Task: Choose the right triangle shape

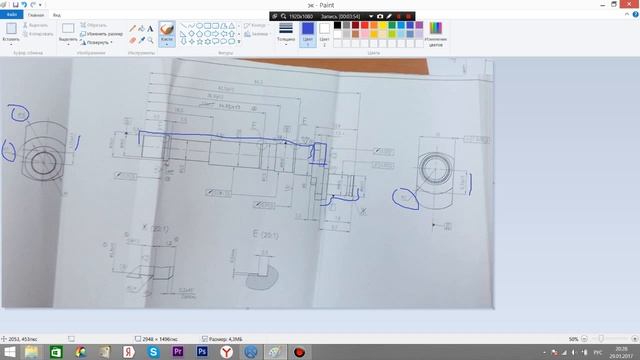Action: click(x=183, y=34)
